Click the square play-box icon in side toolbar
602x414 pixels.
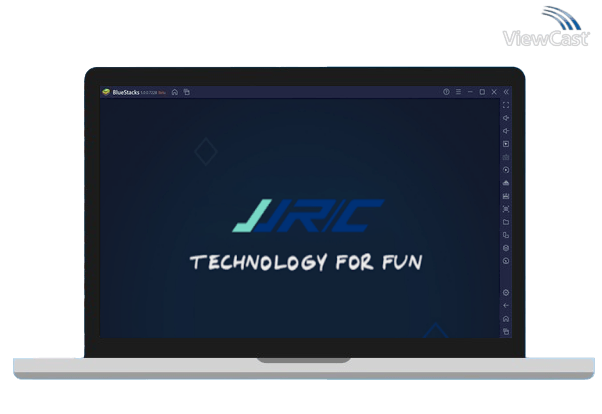pyautogui.click(x=506, y=144)
